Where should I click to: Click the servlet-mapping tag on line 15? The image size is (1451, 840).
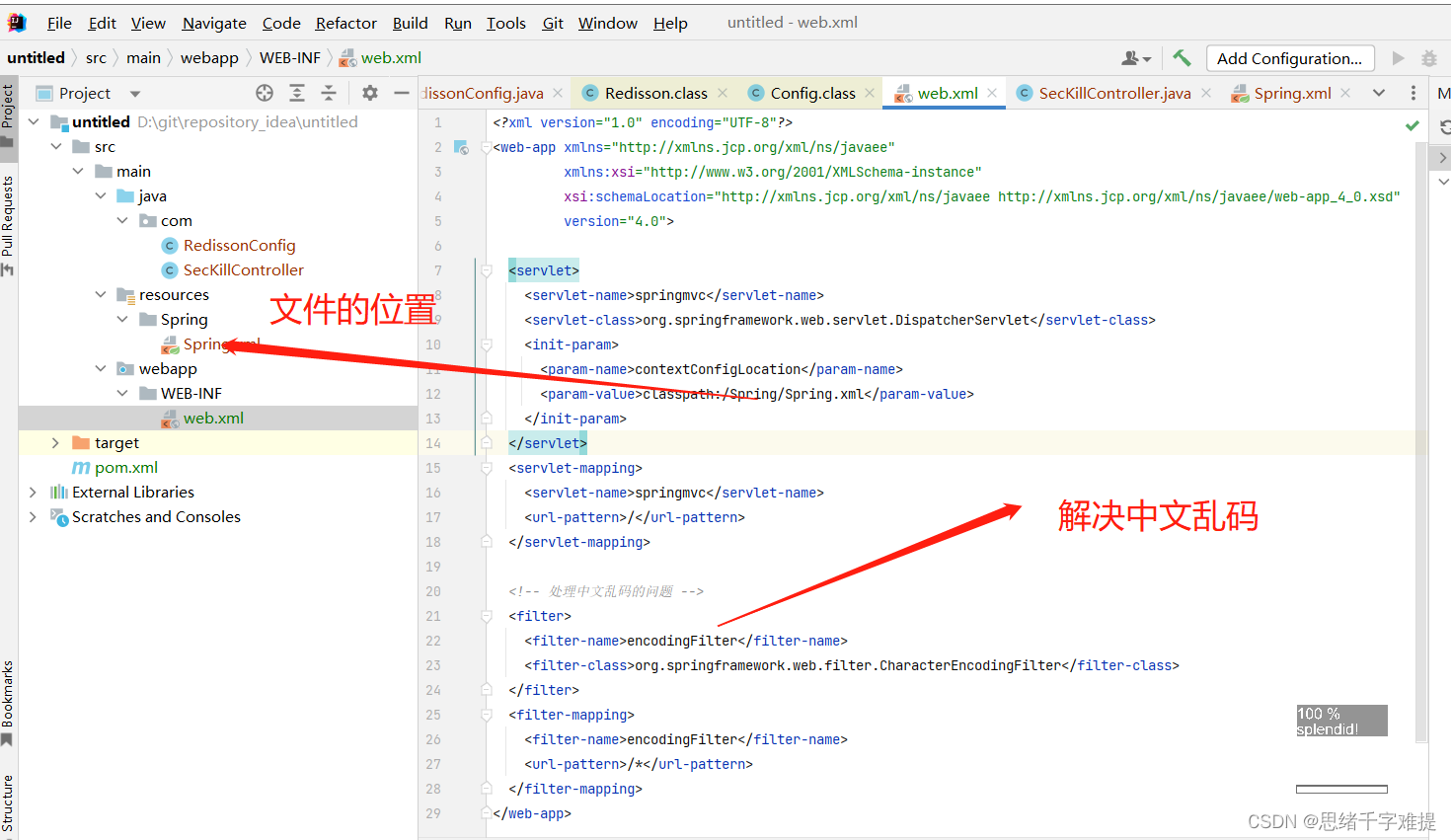click(x=575, y=468)
